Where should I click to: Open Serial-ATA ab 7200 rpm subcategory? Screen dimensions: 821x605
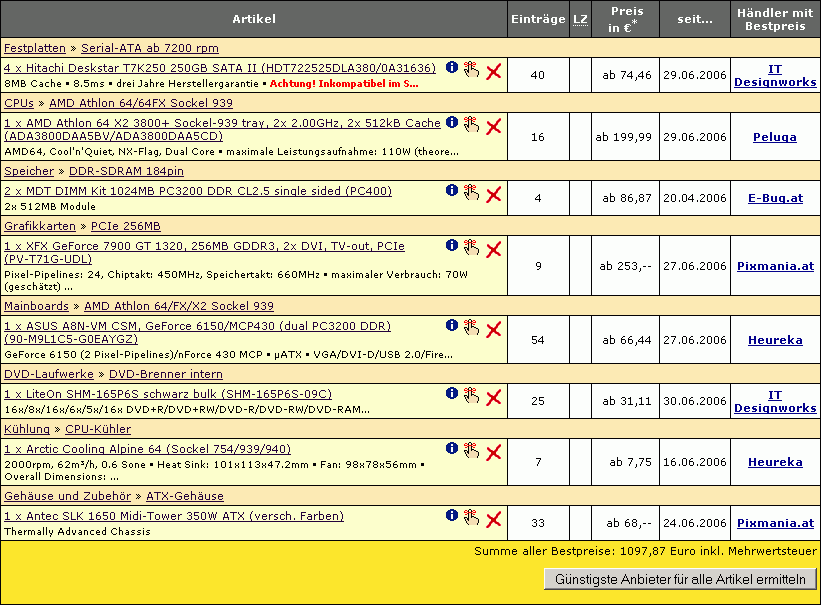150,48
